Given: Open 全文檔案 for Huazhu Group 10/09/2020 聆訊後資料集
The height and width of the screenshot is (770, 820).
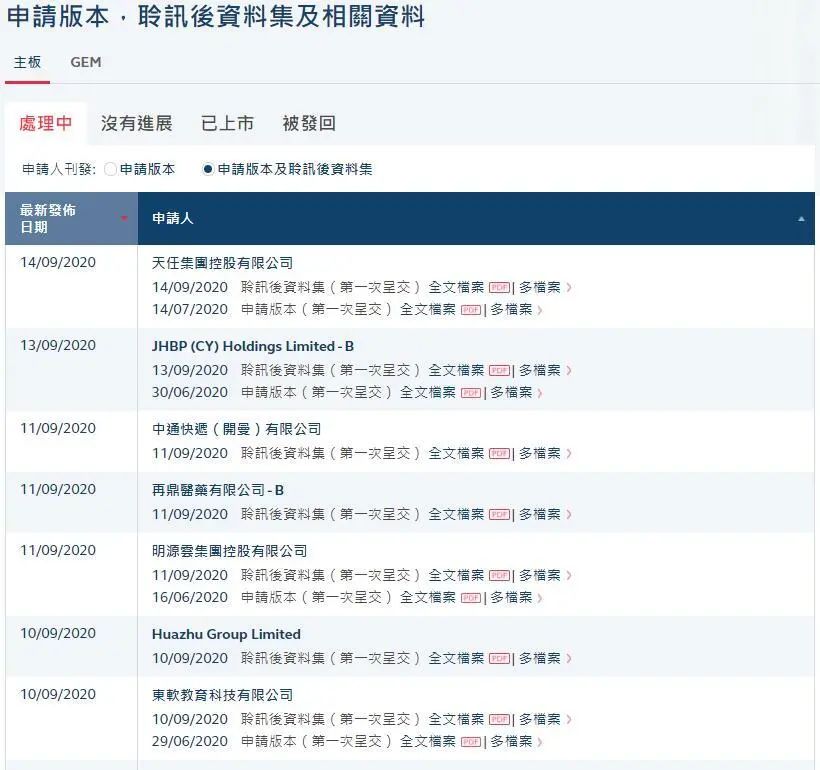Looking at the screenshot, I should (x=456, y=658).
